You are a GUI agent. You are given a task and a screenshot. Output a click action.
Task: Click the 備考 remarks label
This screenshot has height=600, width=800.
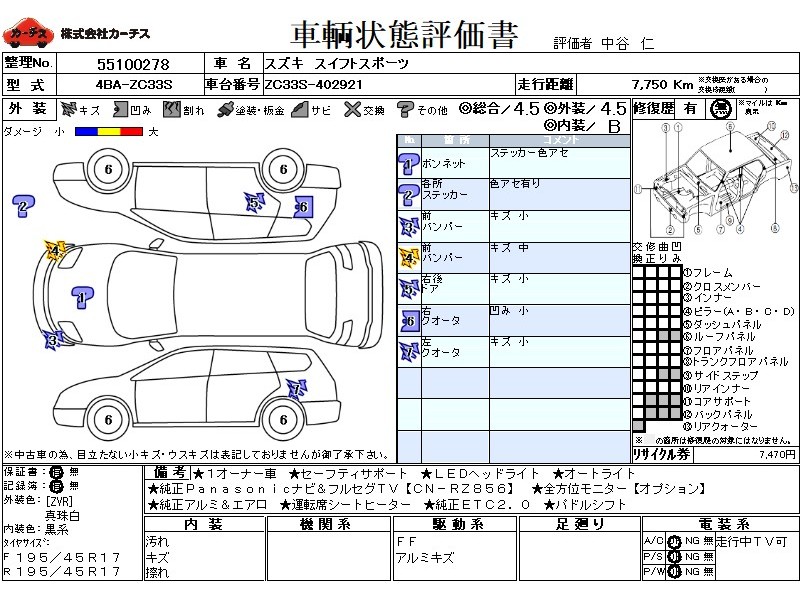pos(166,472)
